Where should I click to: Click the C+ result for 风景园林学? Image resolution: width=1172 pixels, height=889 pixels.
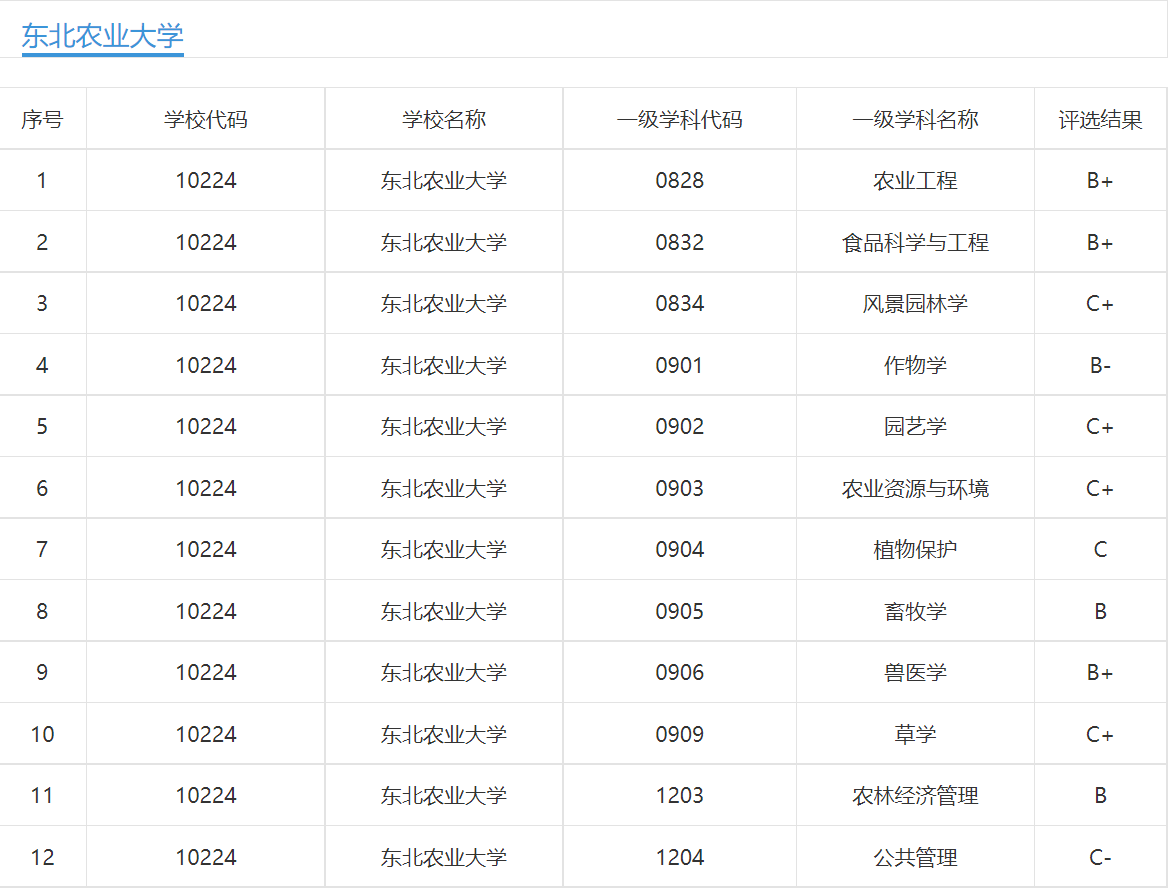[1100, 304]
